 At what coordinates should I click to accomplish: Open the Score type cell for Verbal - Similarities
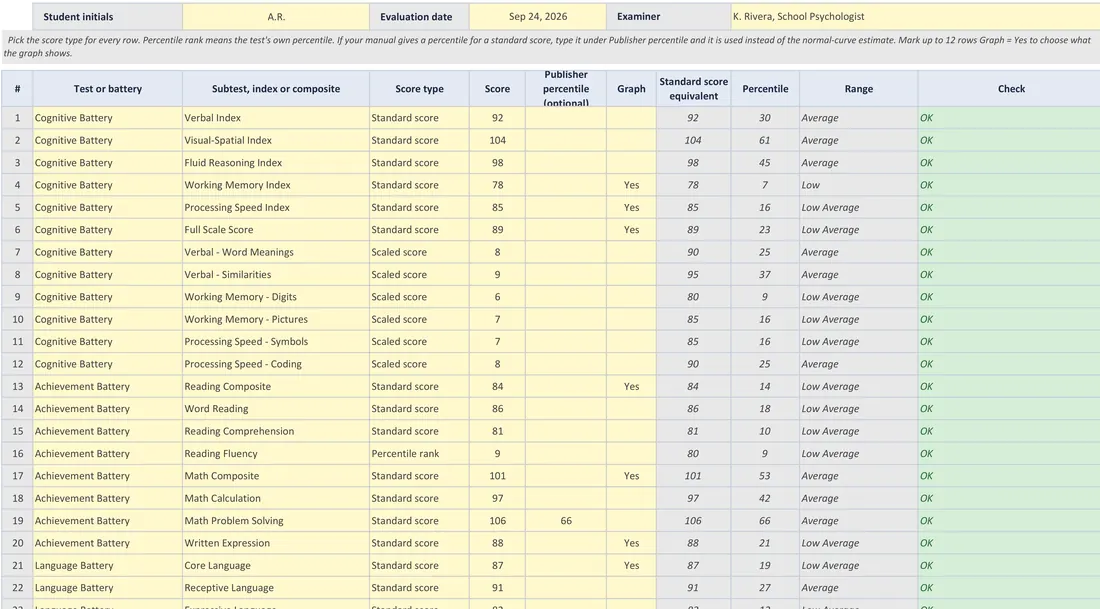coord(419,274)
